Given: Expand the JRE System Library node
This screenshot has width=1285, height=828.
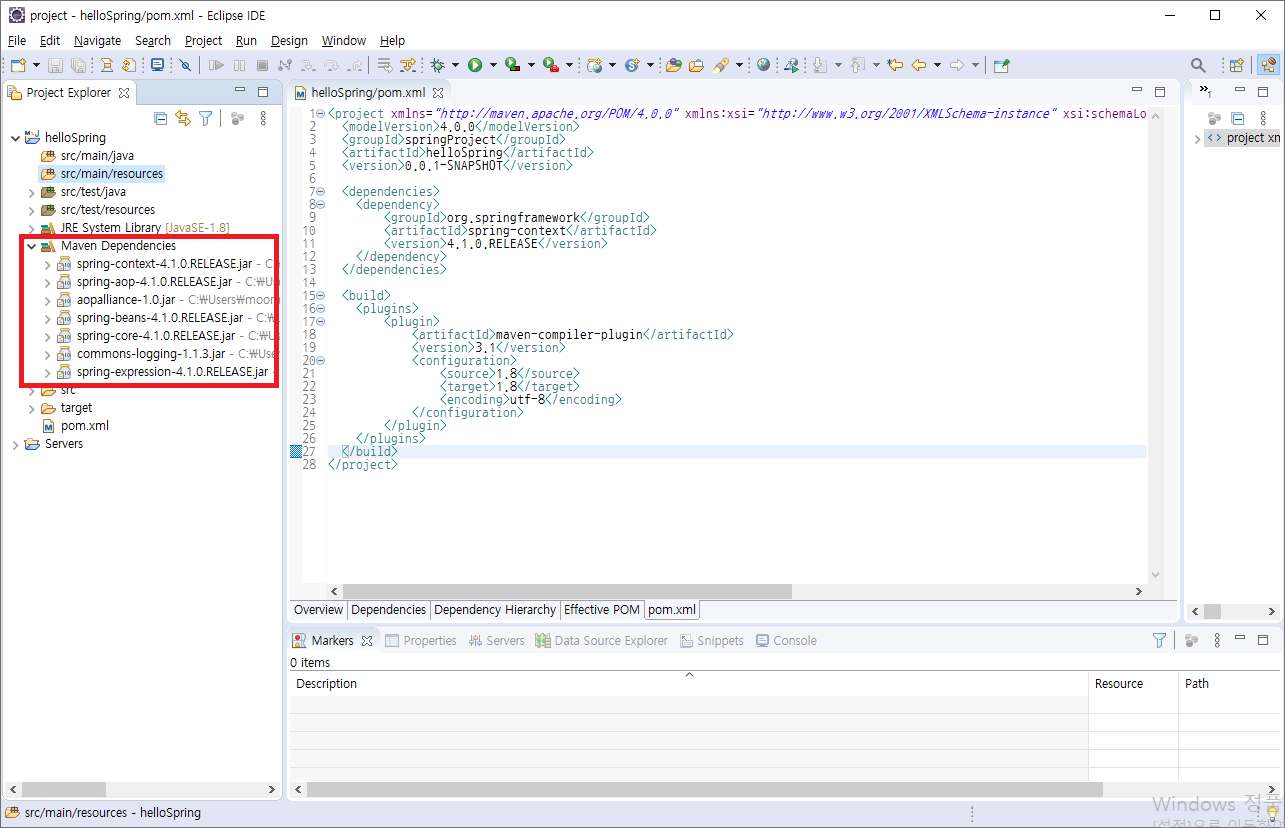Looking at the screenshot, I should point(31,228).
